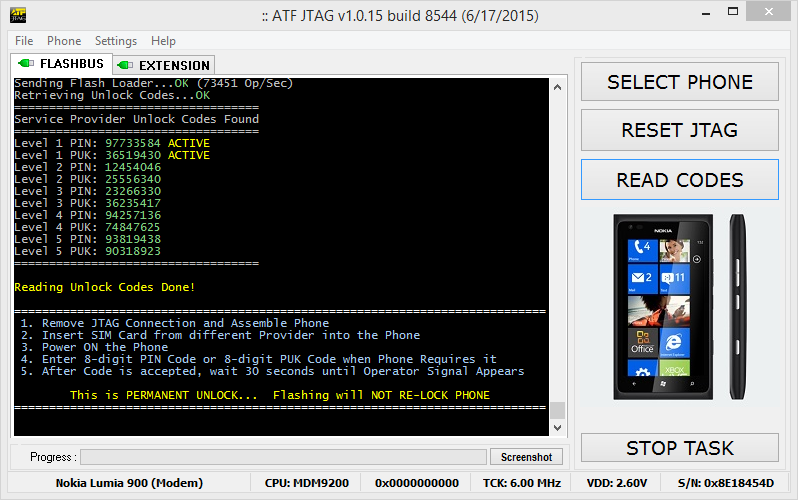Open the File menu
This screenshot has width=798, height=500.
(24, 41)
